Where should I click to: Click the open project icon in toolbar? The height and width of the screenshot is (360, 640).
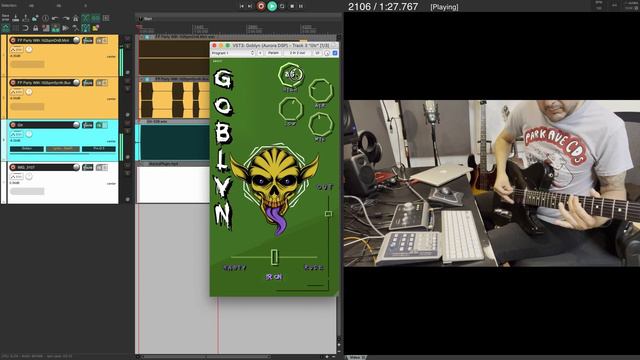[25, 18]
